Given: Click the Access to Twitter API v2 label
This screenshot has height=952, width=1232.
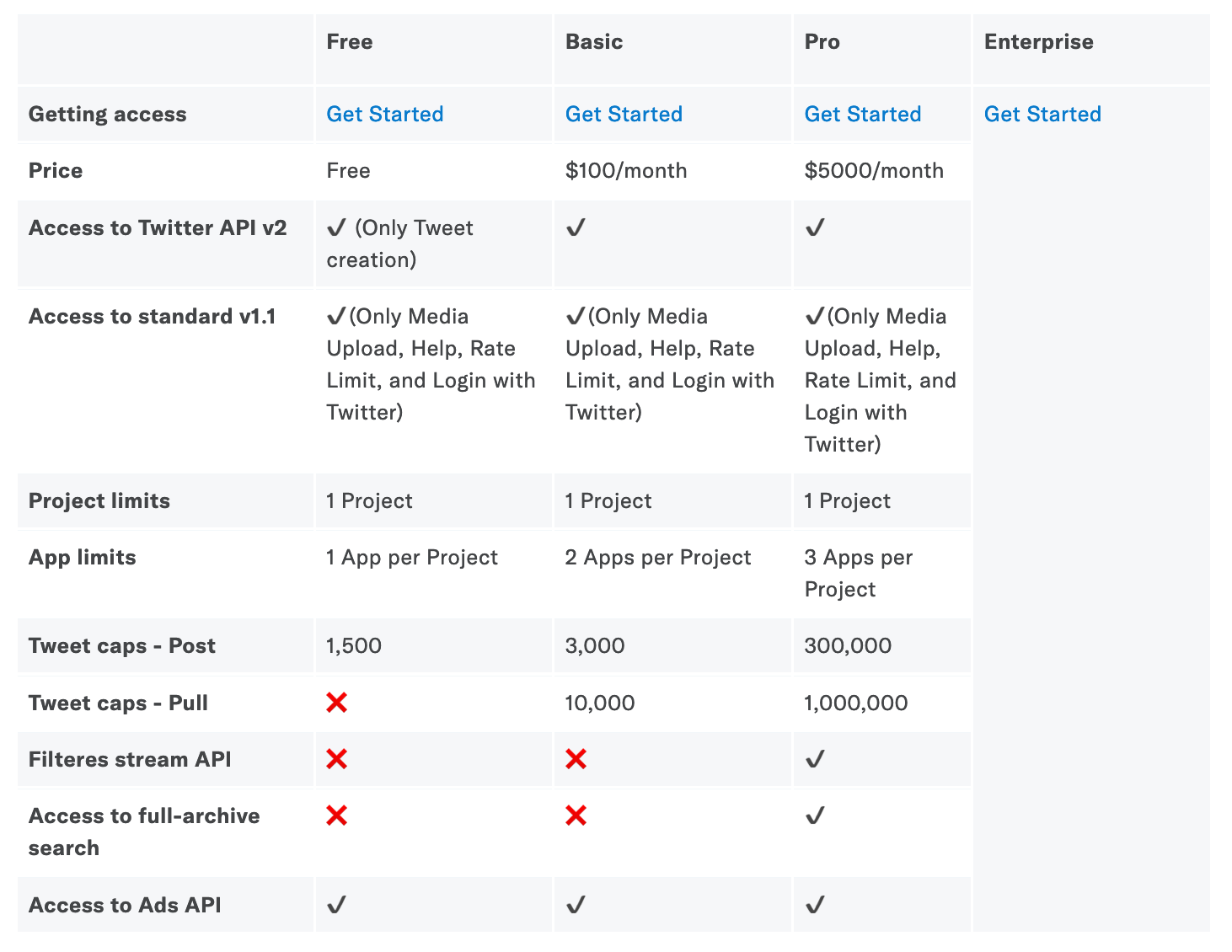Looking at the screenshot, I should click(x=158, y=227).
